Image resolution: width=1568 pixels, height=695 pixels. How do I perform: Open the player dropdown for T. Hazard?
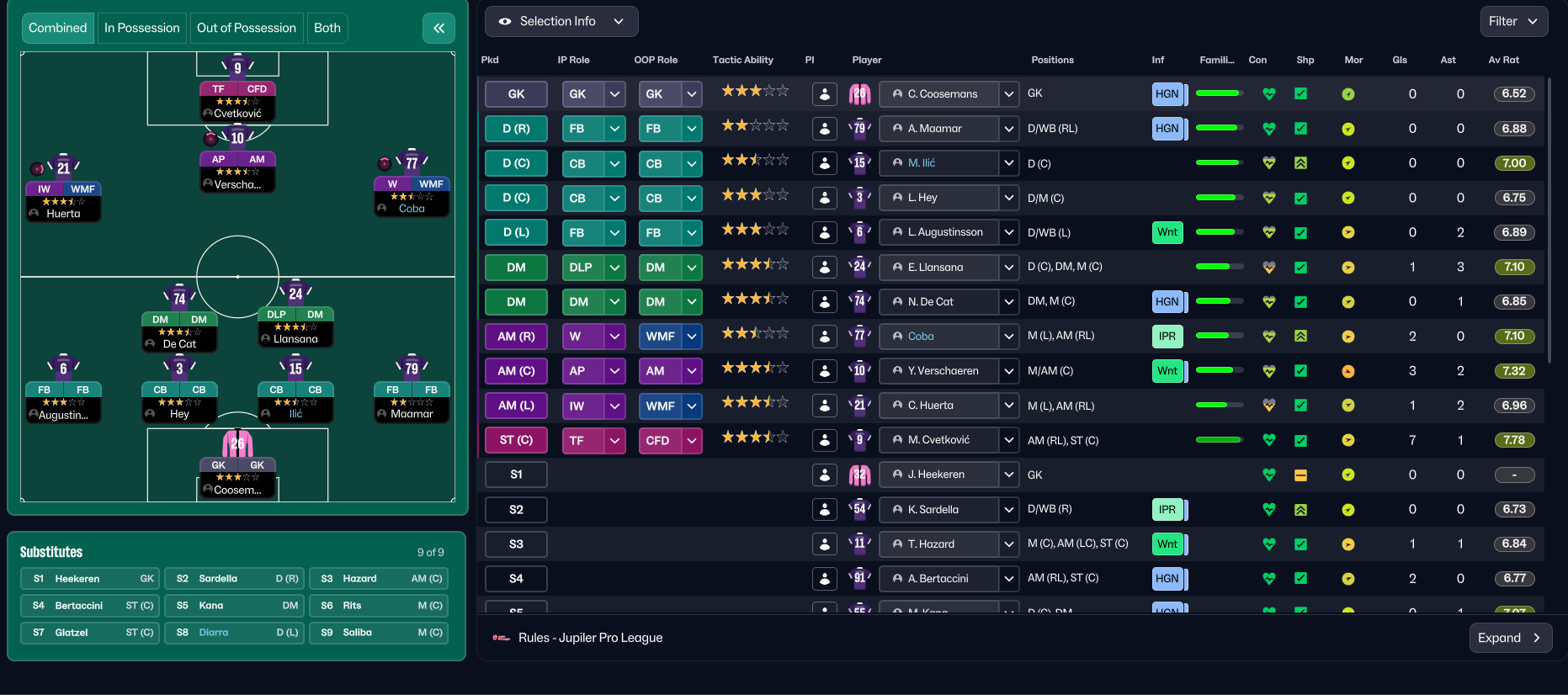coord(1008,544)
